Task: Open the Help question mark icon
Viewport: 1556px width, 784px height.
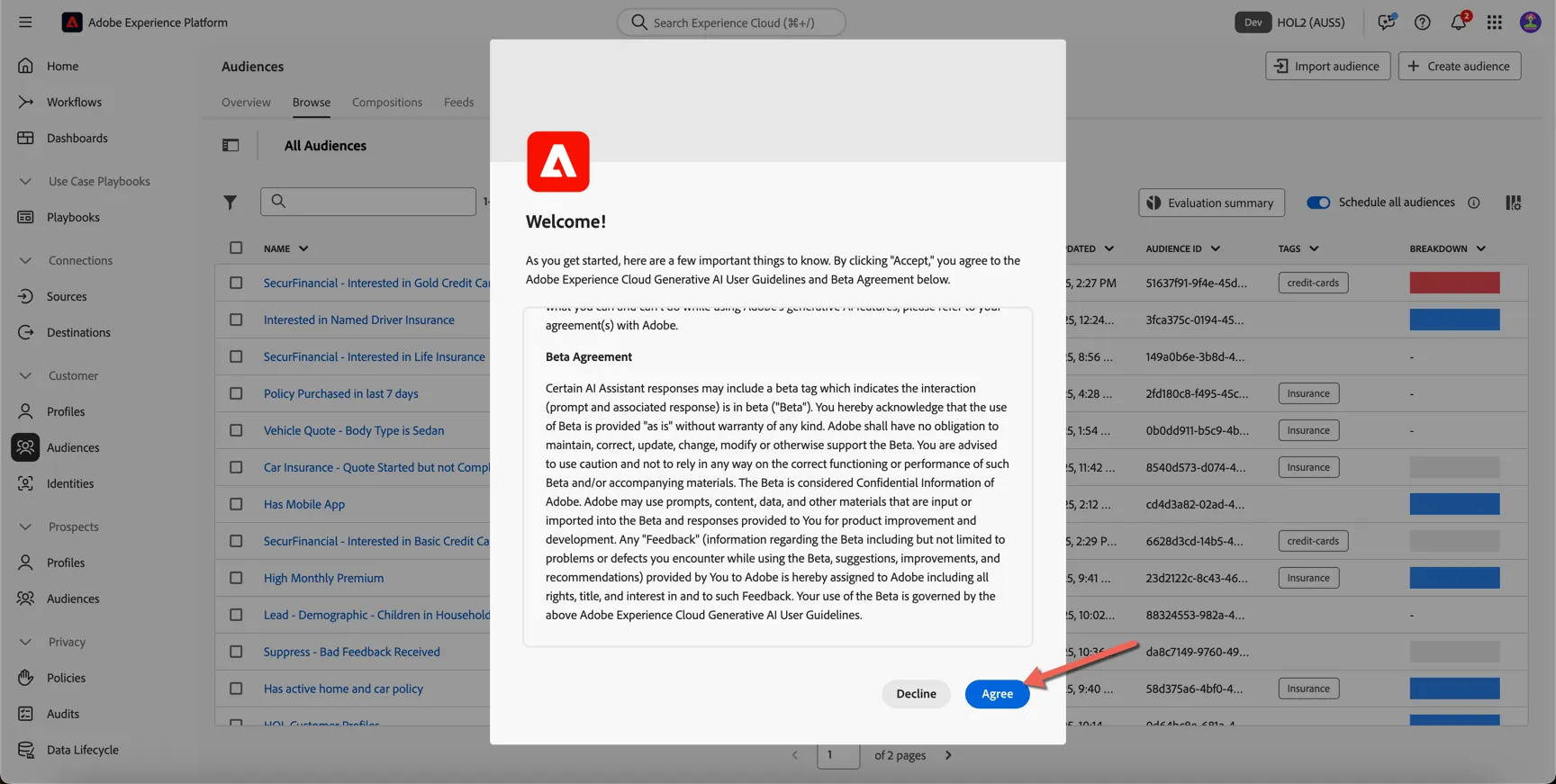Action: point(1423,23)
